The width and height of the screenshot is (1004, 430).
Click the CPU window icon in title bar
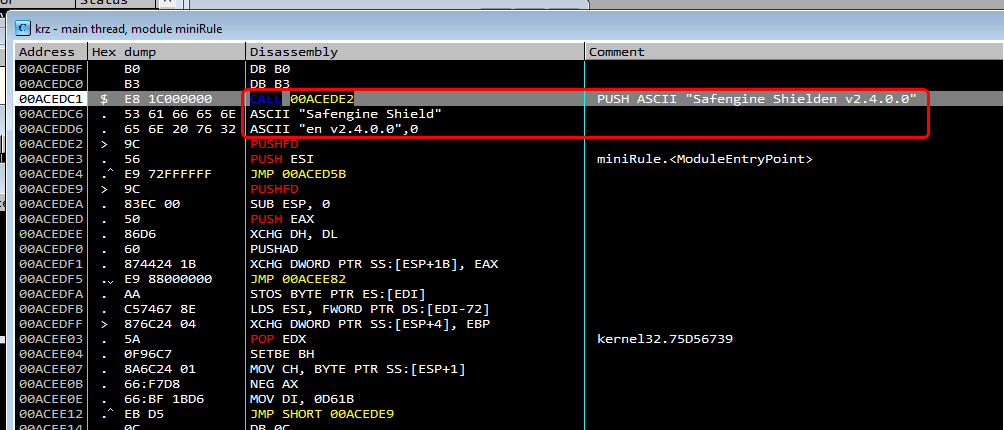pyautogui.click(x=23, y=29)
